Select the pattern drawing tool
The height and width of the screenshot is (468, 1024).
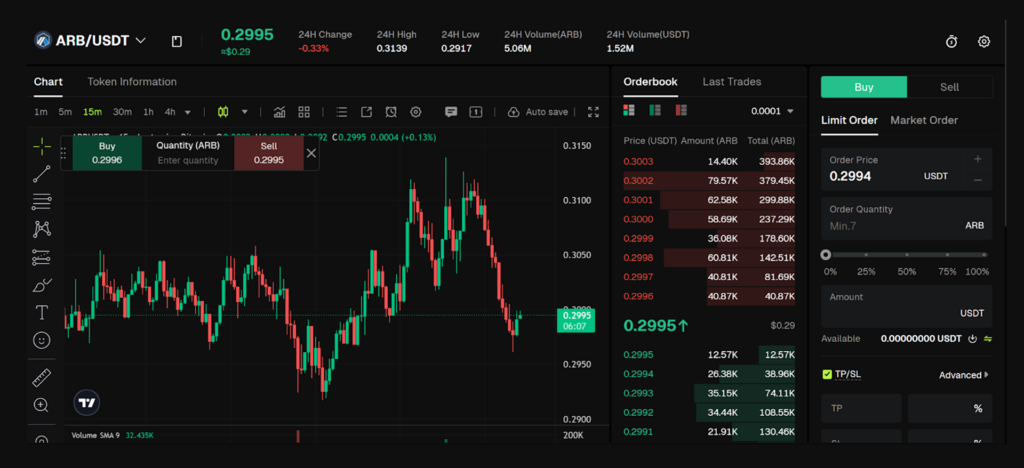point(42,229)
